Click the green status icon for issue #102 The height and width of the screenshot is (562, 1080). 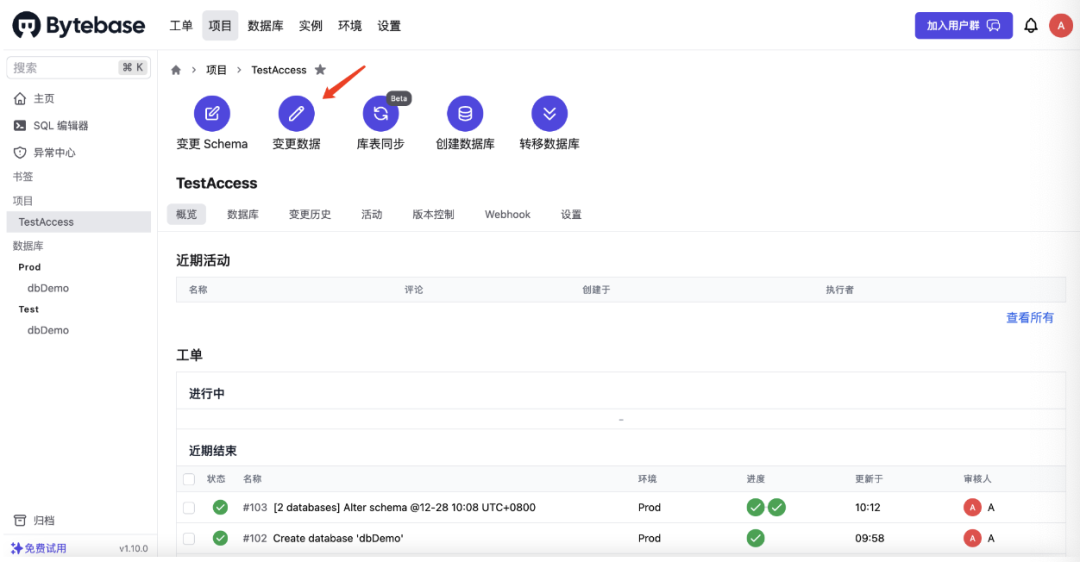[220, 538]
